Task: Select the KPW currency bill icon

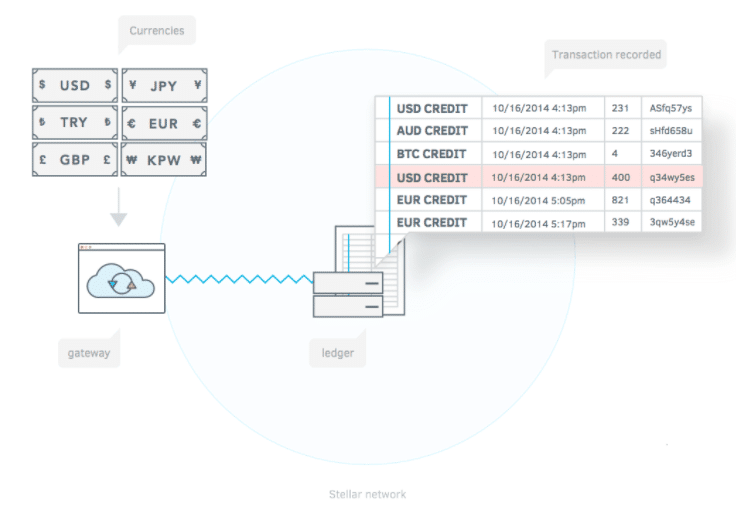Action: (x=163, y=159)
